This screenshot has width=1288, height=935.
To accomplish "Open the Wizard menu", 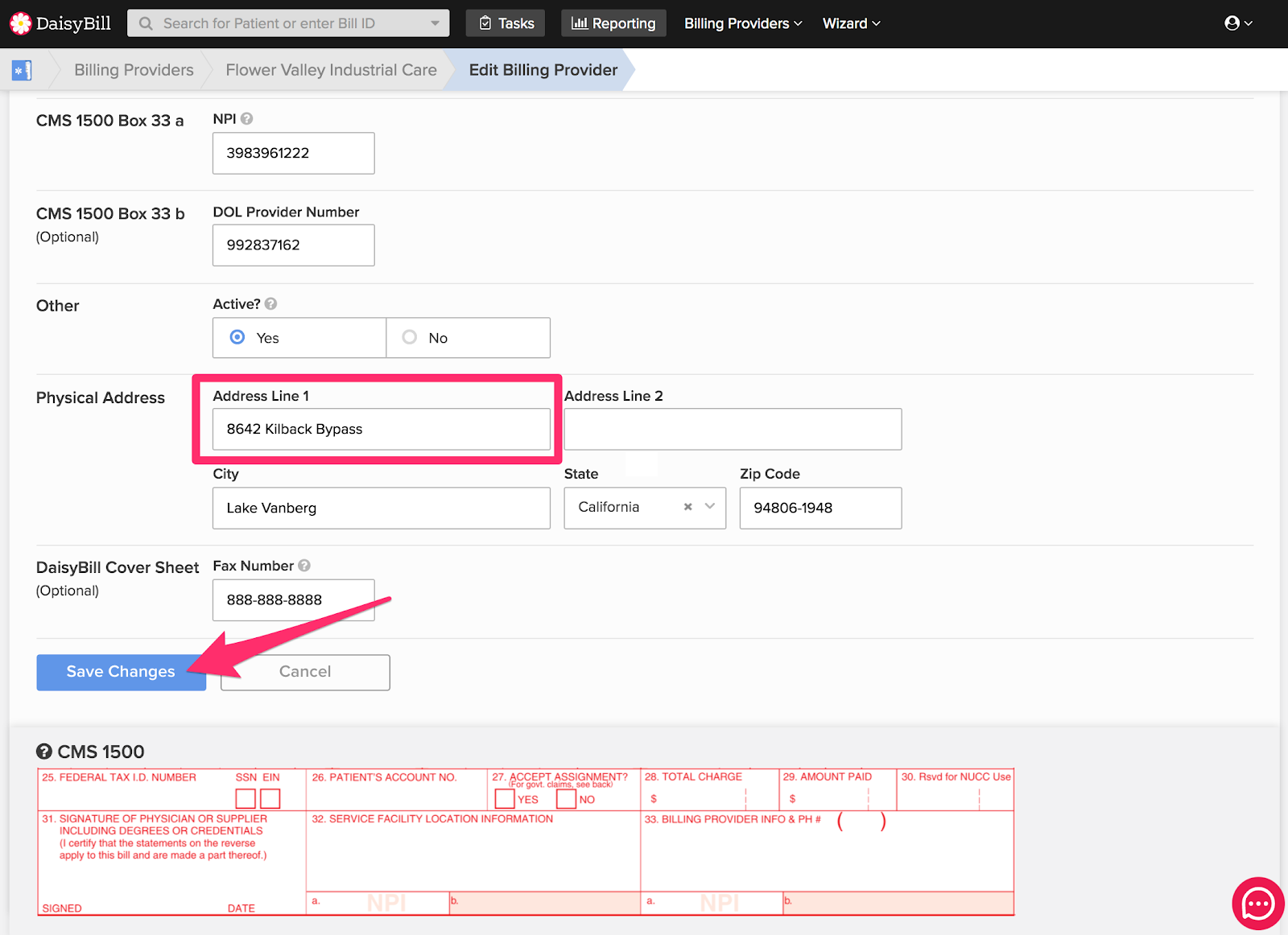I will pos(852,23).
